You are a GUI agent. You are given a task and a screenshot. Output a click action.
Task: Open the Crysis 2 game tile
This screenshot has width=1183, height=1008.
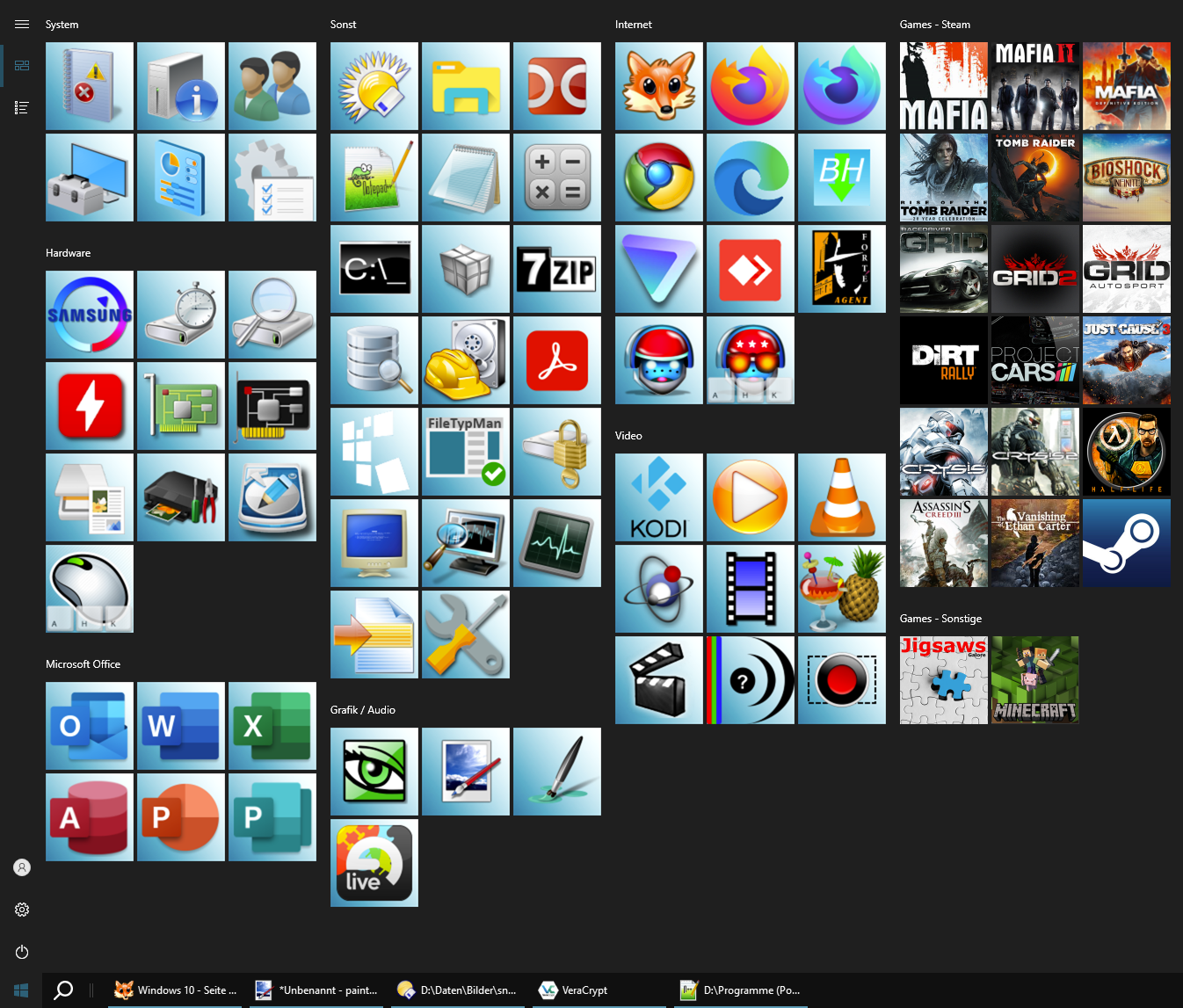click(1035, 452)
